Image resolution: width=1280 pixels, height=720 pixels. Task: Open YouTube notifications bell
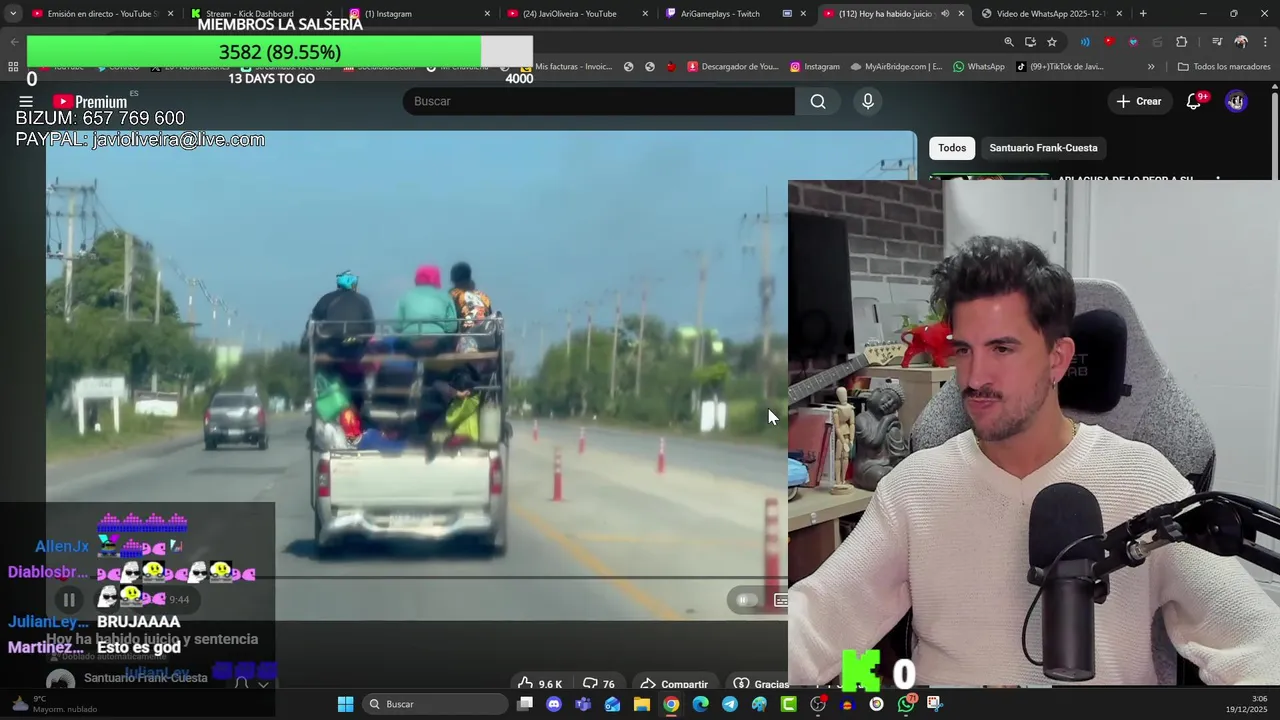pyautogui.click(x=1194, y=101)
